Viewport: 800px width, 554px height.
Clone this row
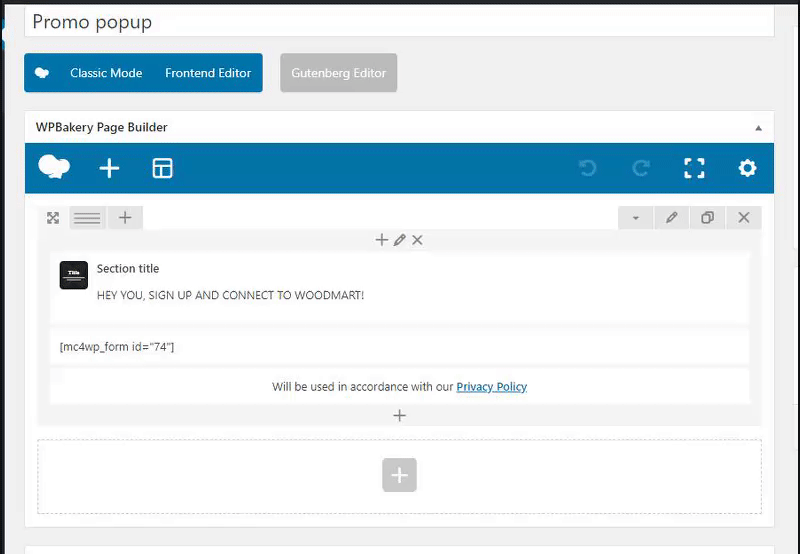(707, 218)
